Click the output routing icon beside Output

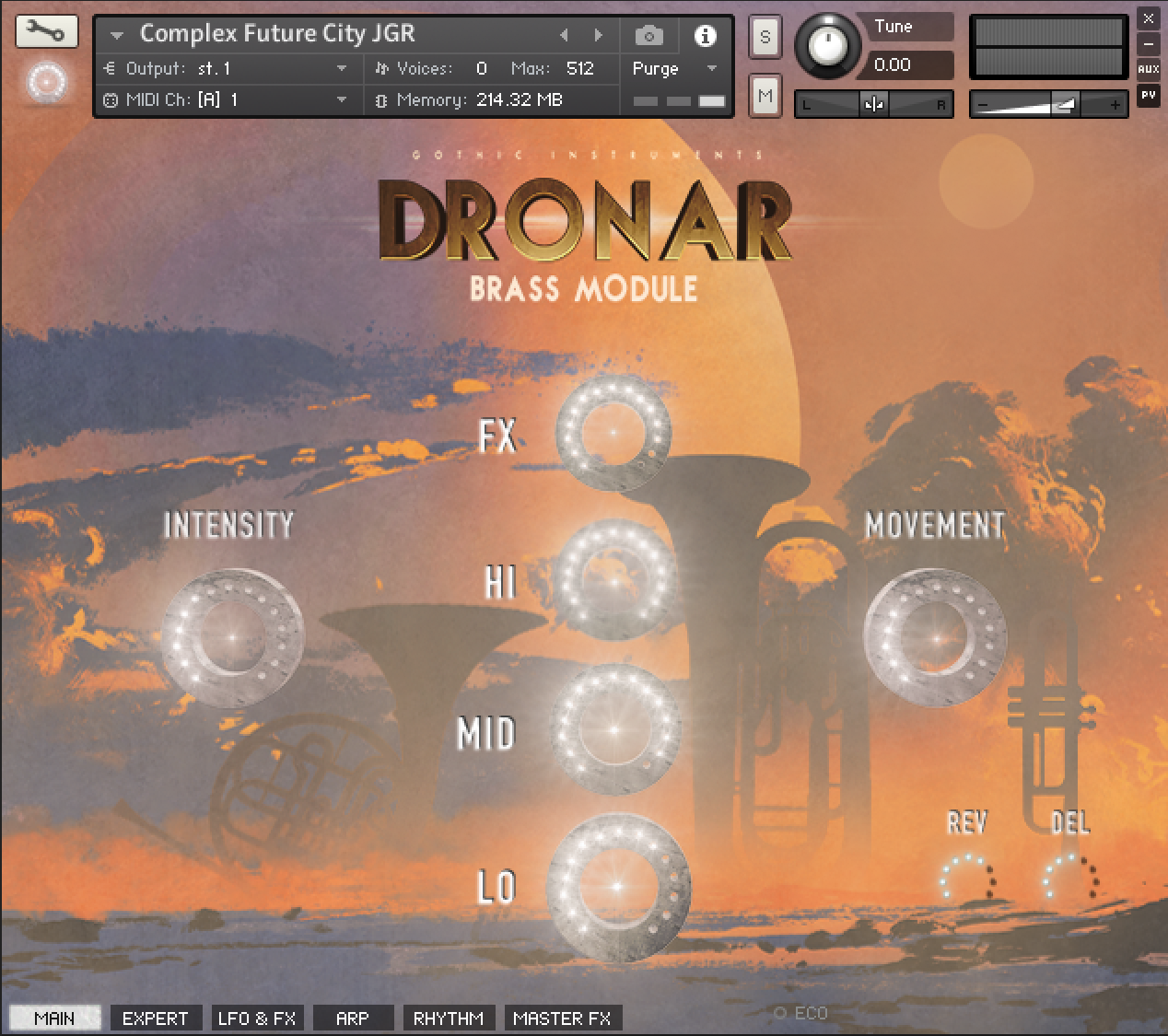(110, 68)
